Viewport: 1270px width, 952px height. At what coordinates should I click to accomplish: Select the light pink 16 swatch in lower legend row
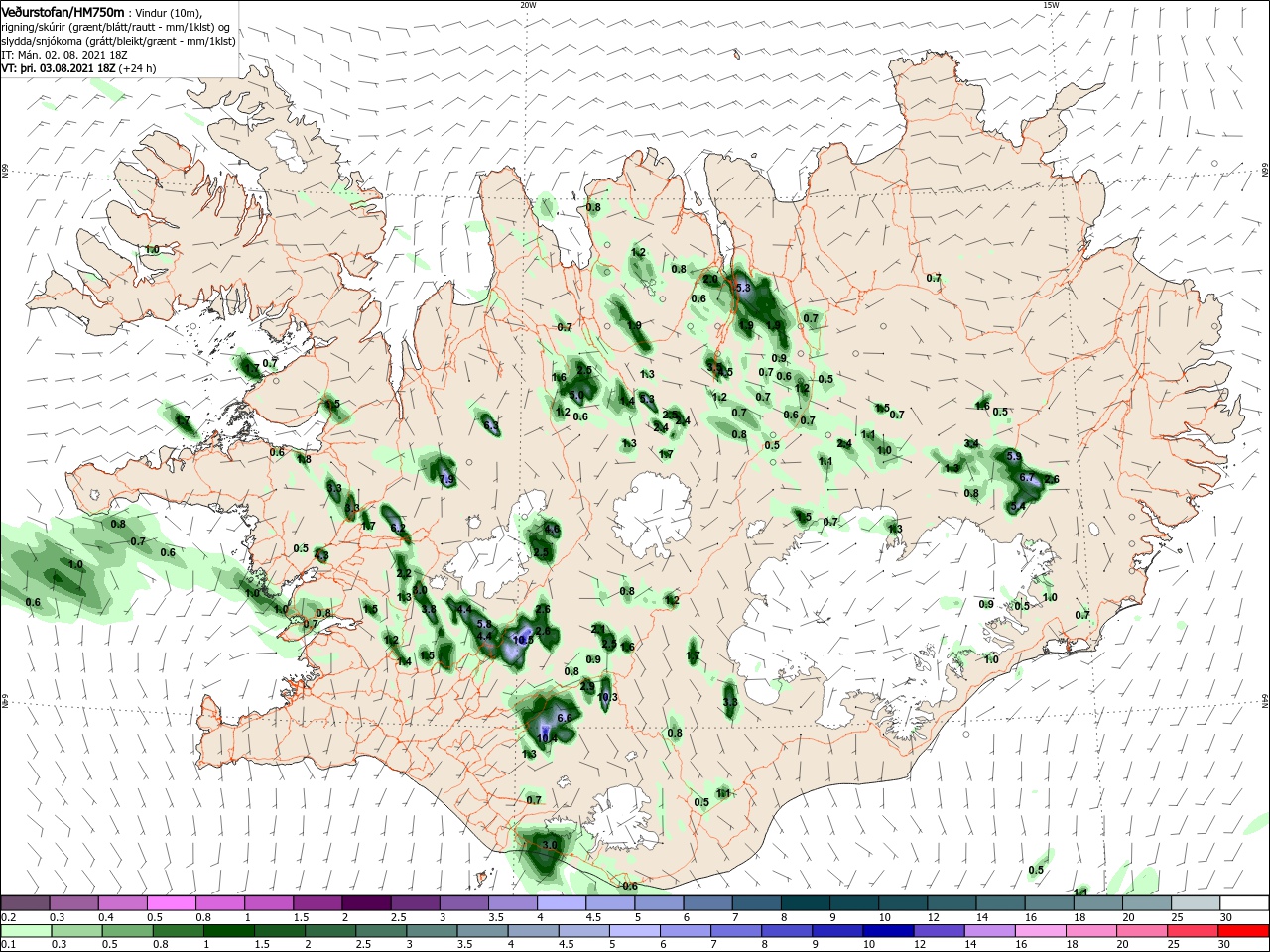(x=1040, y=931)
